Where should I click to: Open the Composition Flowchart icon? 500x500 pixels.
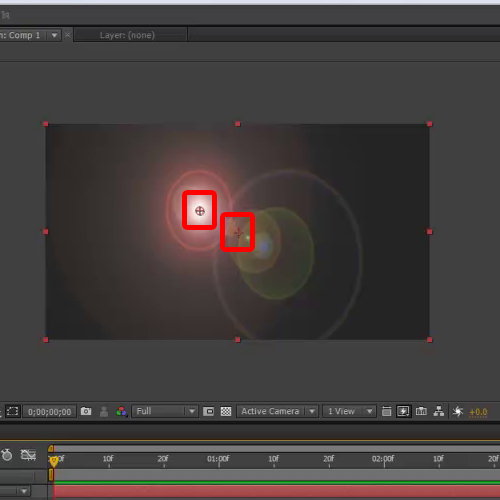(439, 411)
